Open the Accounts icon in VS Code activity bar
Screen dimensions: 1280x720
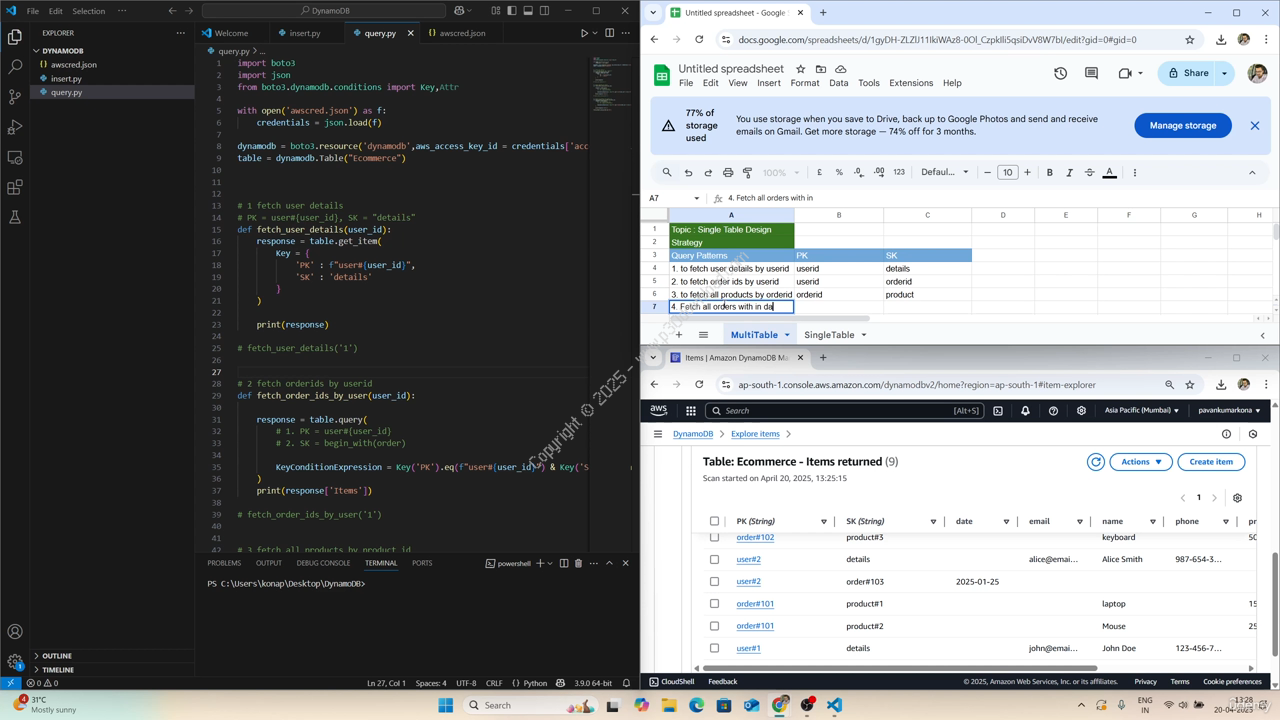pyautogui.click(x=15, y=632)
